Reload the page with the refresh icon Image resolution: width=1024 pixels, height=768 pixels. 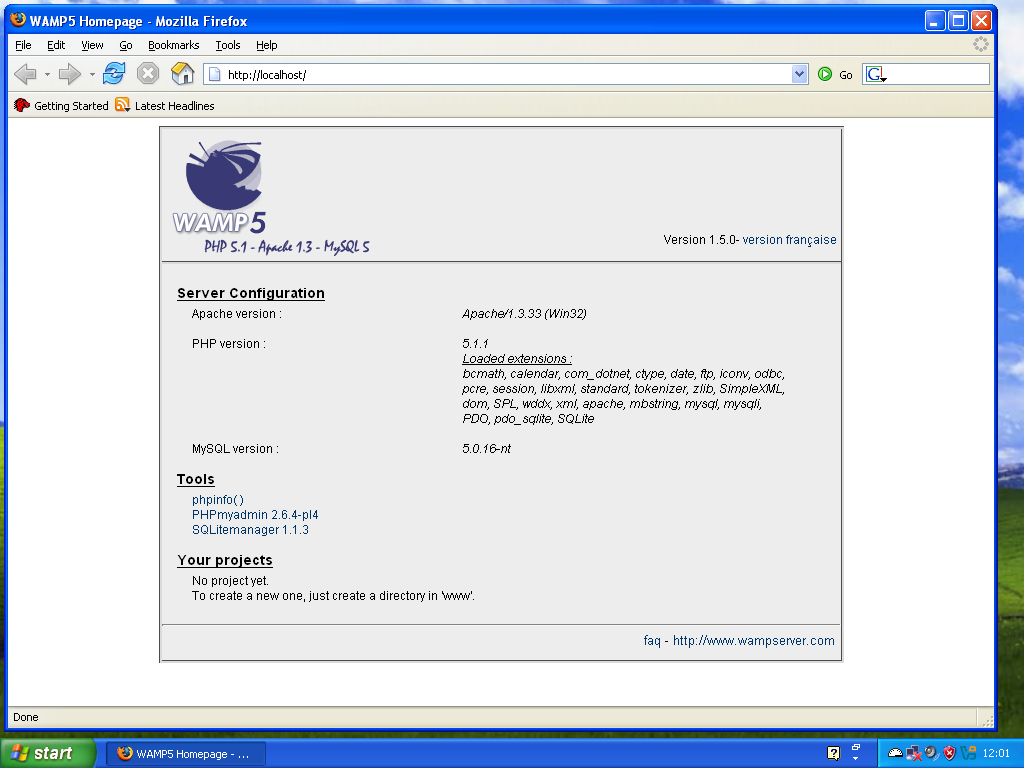point(114,73)
